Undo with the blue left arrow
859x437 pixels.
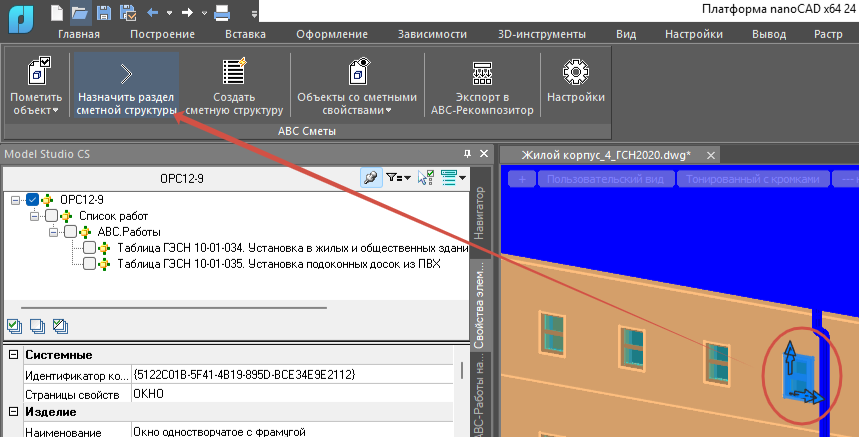(152, 12)
